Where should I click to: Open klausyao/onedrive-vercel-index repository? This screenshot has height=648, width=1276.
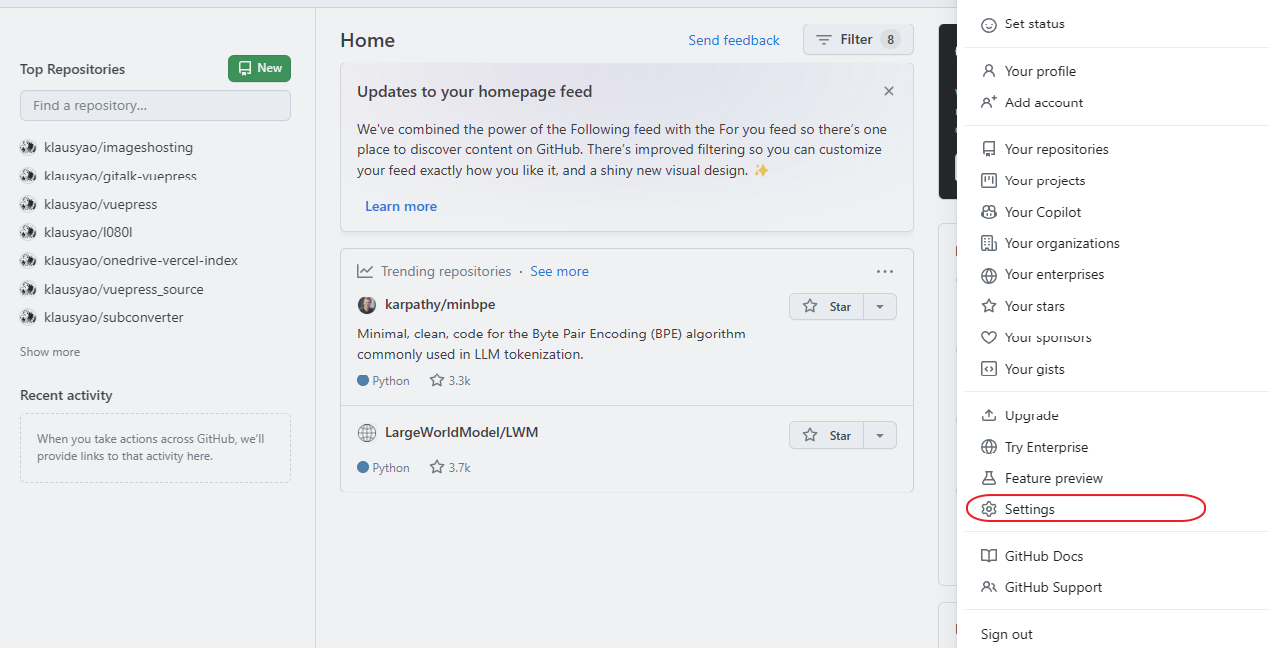tap(141, 260)
